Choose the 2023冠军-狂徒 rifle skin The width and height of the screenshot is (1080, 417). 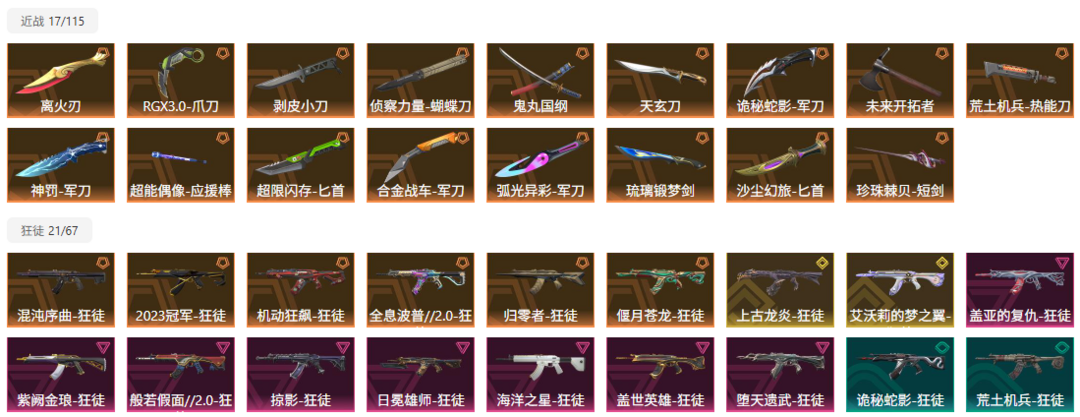180,290
